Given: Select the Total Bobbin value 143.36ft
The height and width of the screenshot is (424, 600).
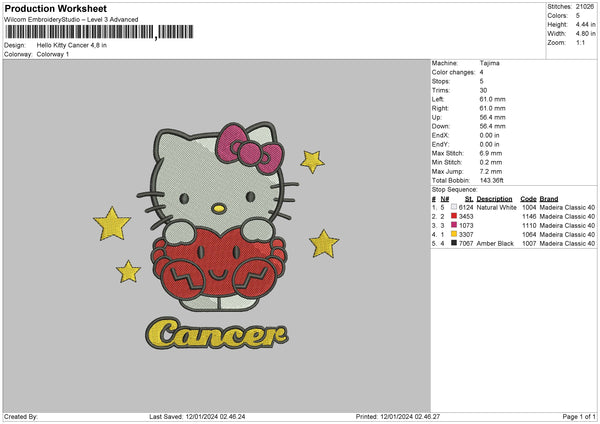Looking at the screenshot, I should (492, 180).
